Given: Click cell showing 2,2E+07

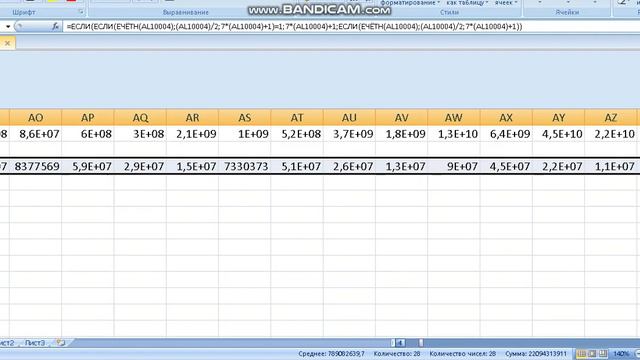Looking at the screenshot, I should 558,166.
